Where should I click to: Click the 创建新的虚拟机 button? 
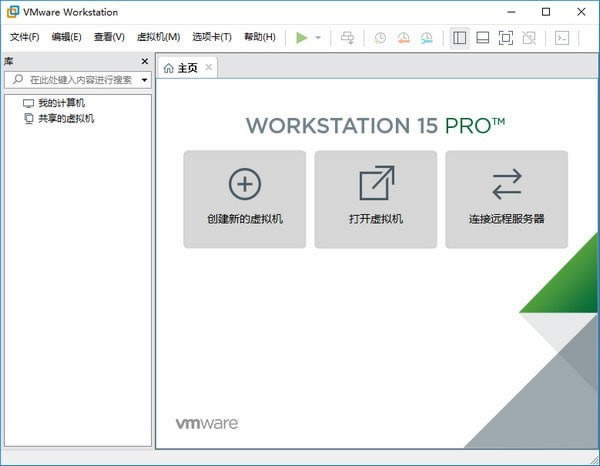coord(245,199)
